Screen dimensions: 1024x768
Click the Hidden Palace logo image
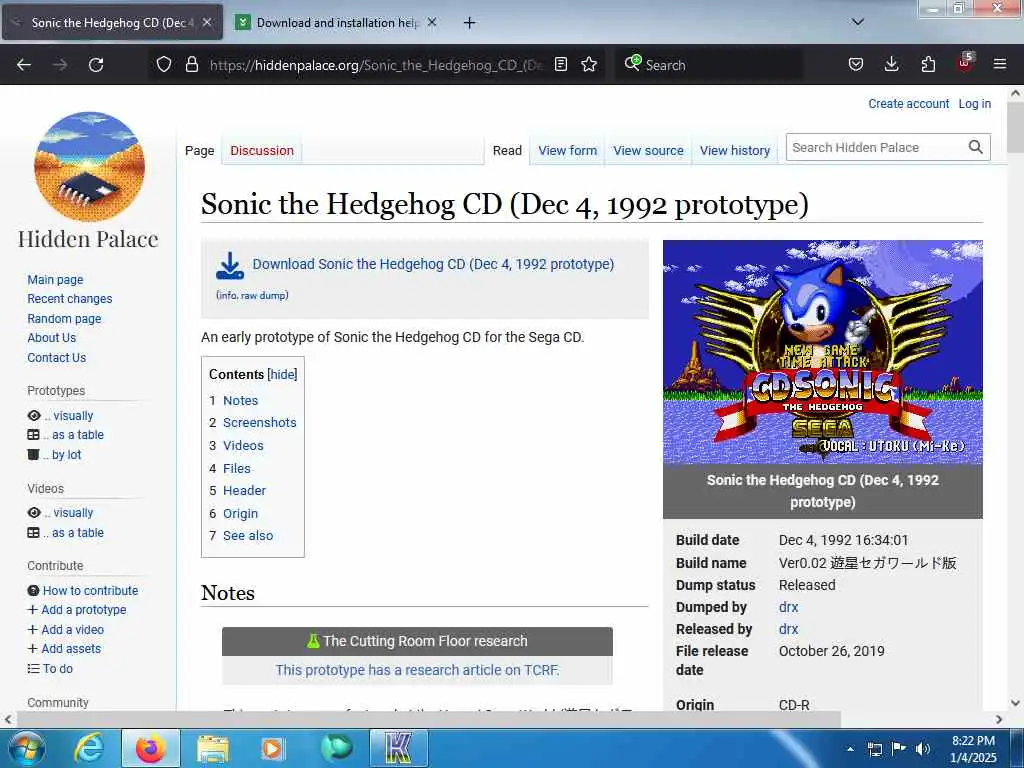tap(89, 167)
